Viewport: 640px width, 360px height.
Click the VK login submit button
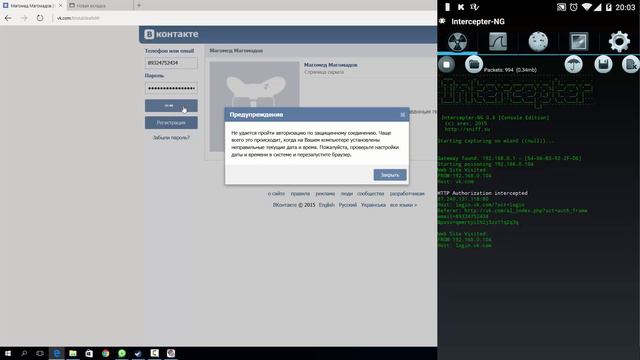tap(171, 106)
